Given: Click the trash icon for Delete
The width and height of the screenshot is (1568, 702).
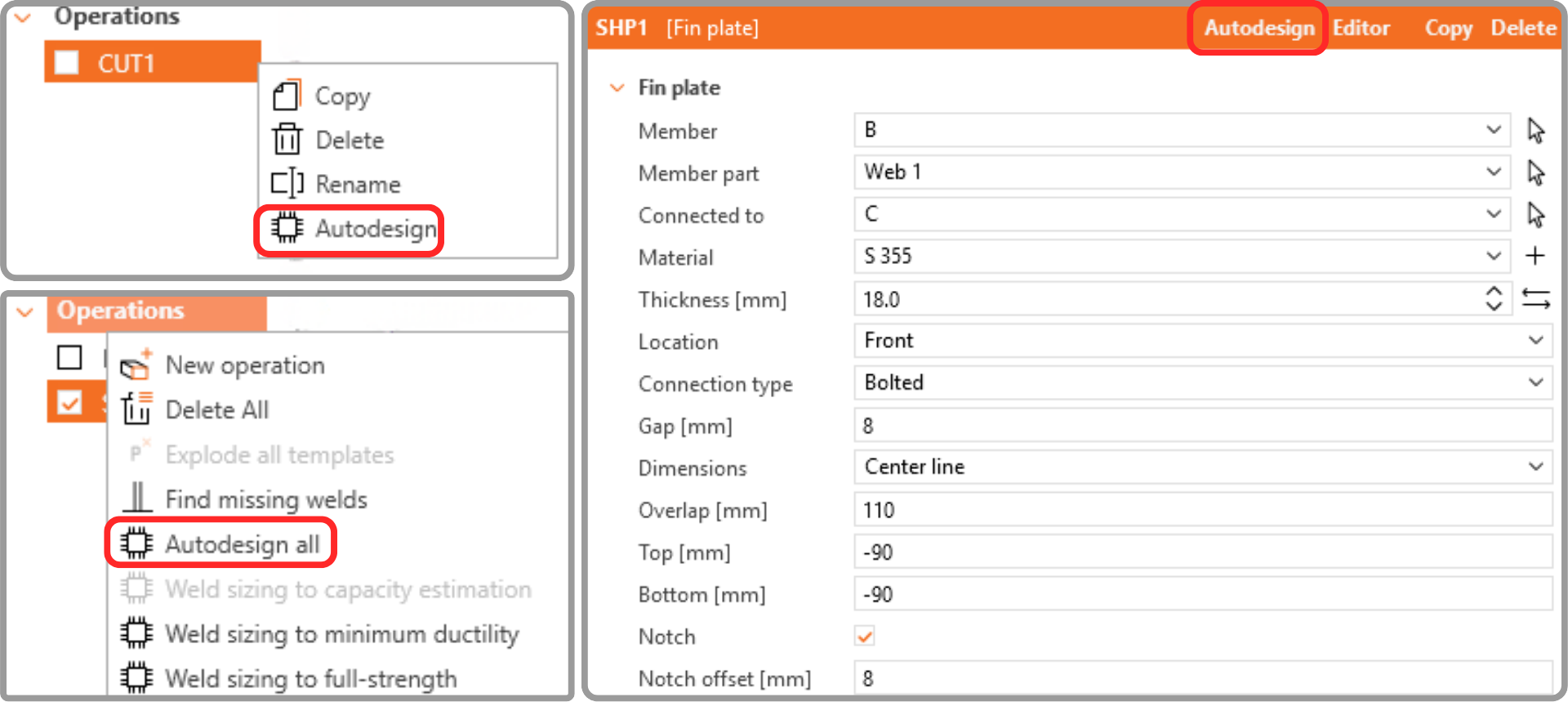Looking at the screenshot, I should point(287,140).
